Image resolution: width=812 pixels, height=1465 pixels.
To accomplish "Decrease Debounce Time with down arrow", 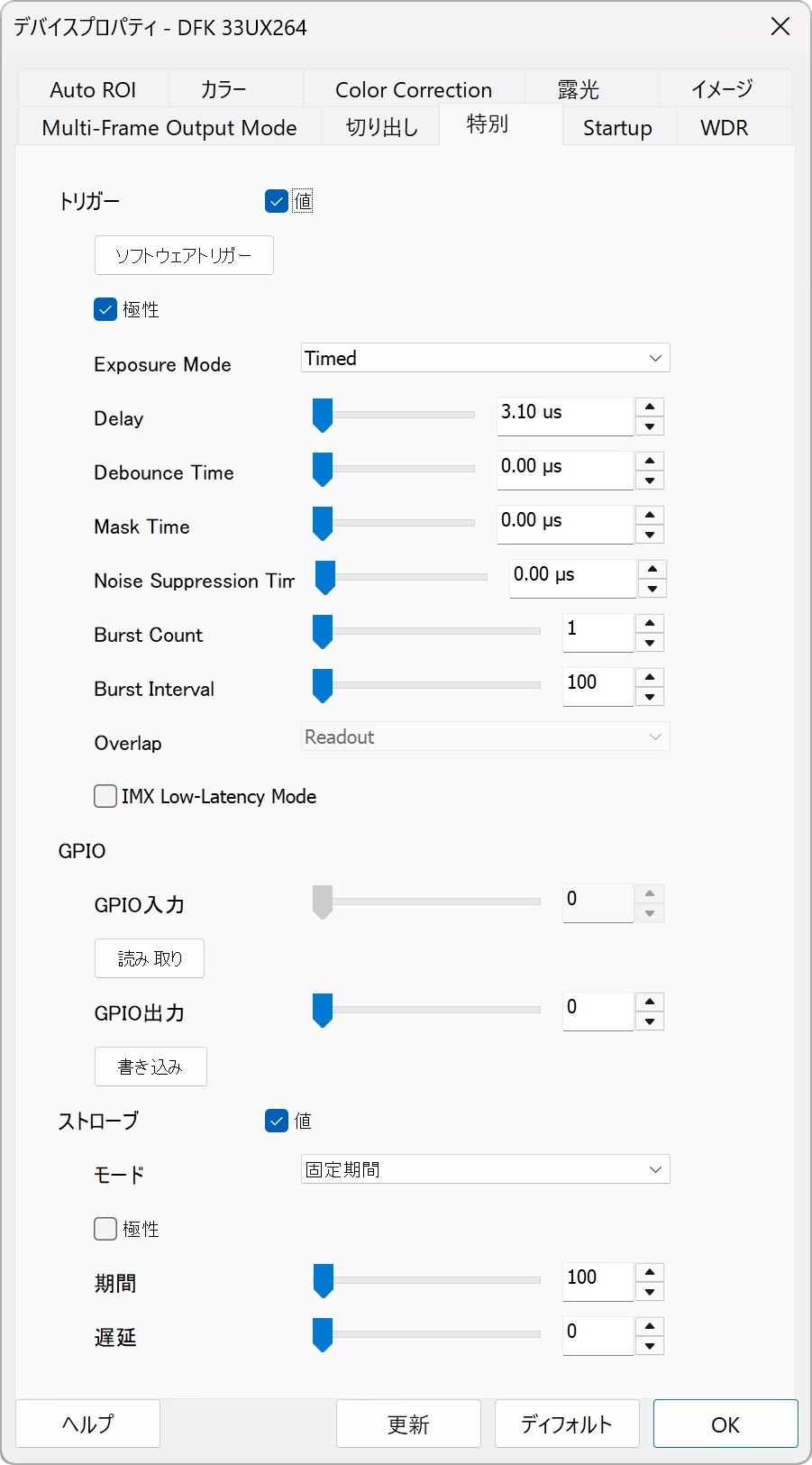I will pyautogui.click(x=650, y=481).
